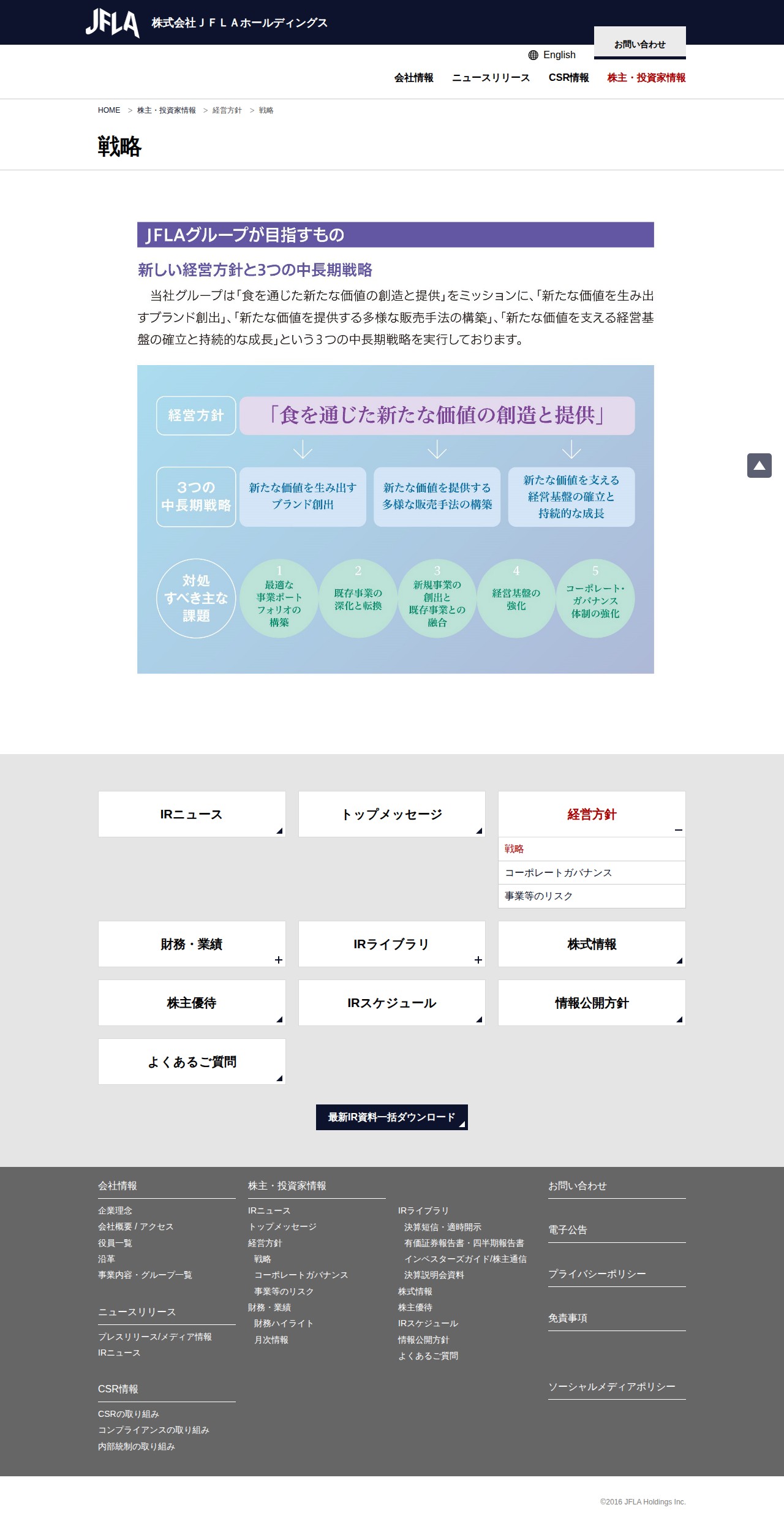Open footer 決算説明会資料 link
Image resolution: width=784 pixels, height=1521 pixels.
click(434, 1275)
